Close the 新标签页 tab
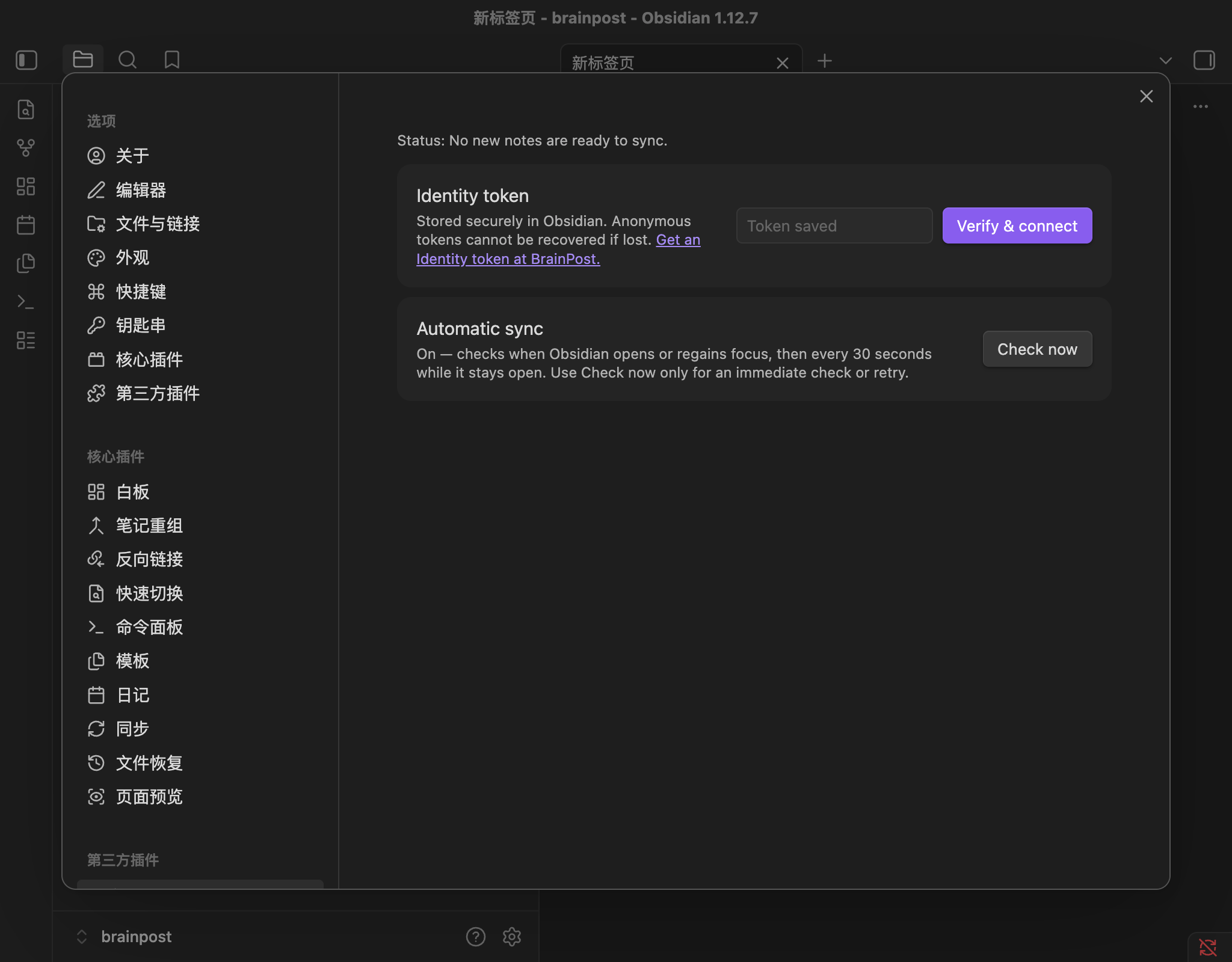The image size is (1232, 962). (783, 63)
